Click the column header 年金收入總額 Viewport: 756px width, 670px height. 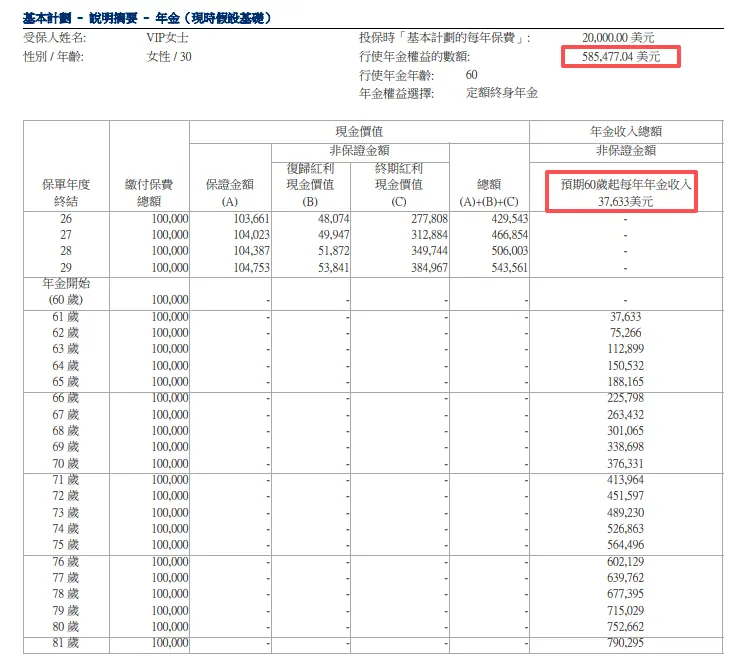pos(625,131)
